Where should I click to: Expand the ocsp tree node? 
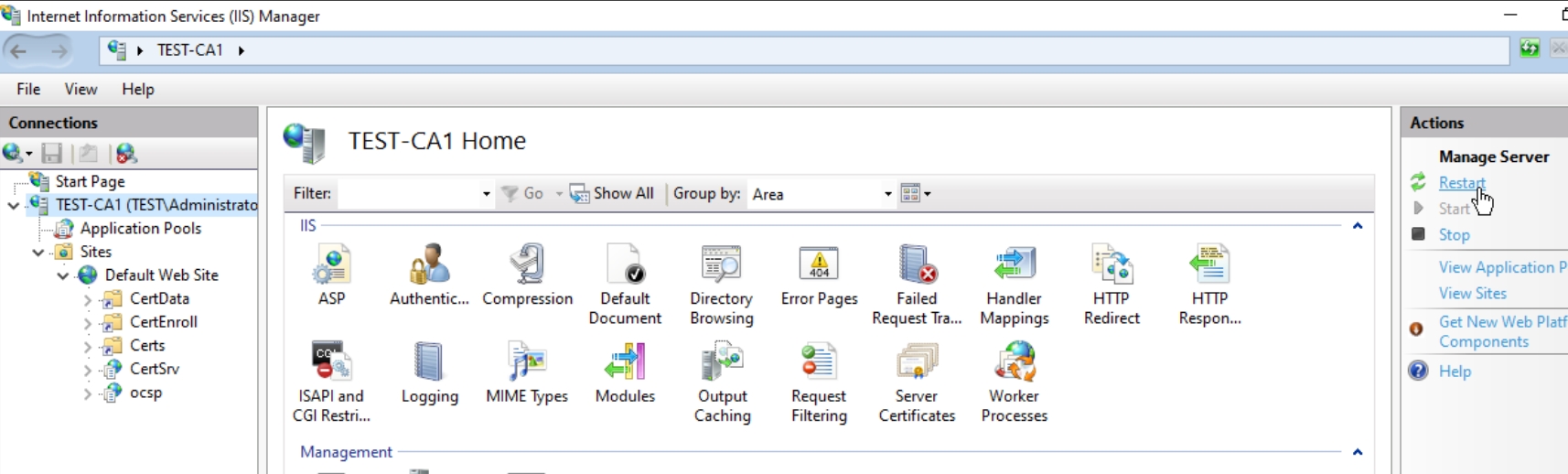[88, 394]
